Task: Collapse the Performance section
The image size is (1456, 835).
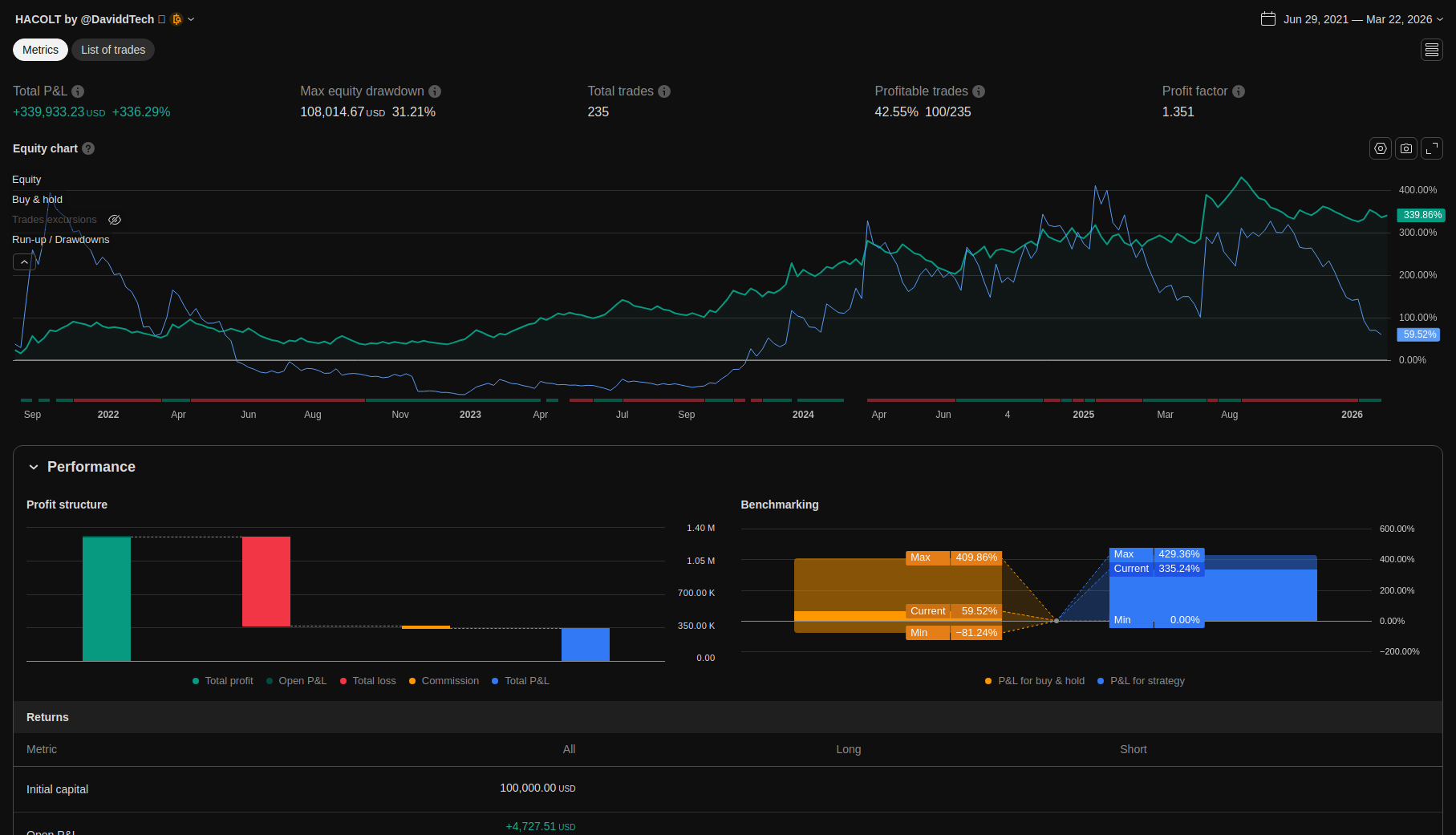Action: (x=34, y=467)
